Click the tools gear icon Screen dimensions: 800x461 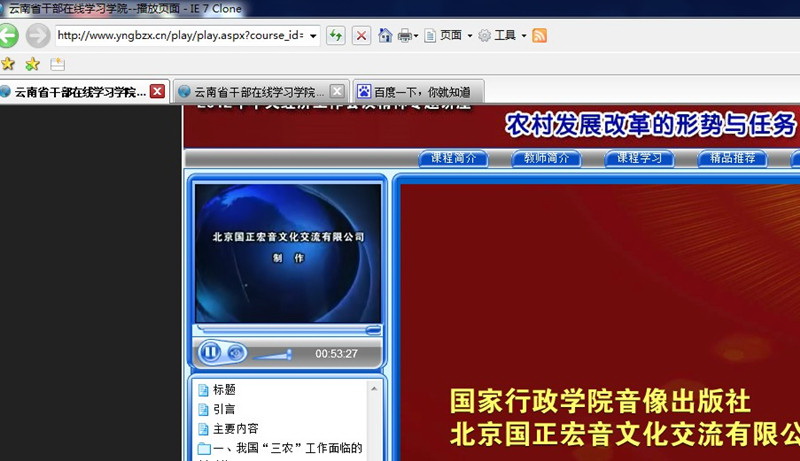coord(484,35)
